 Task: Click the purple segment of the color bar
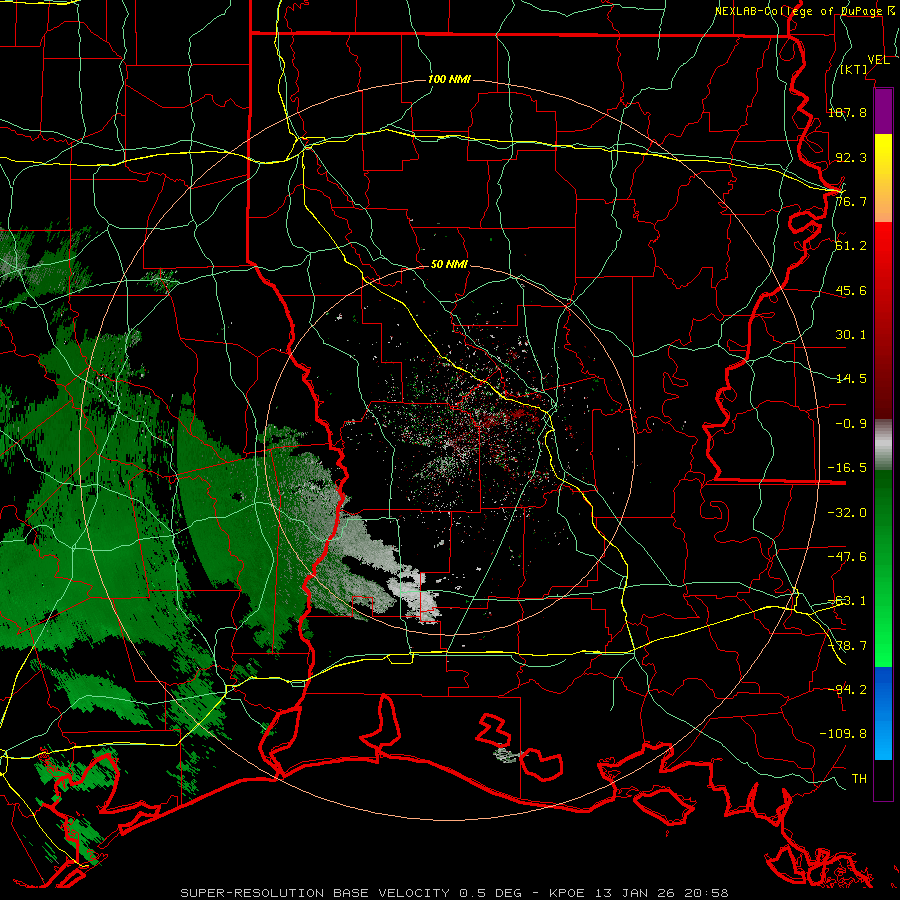click(883, 111)
